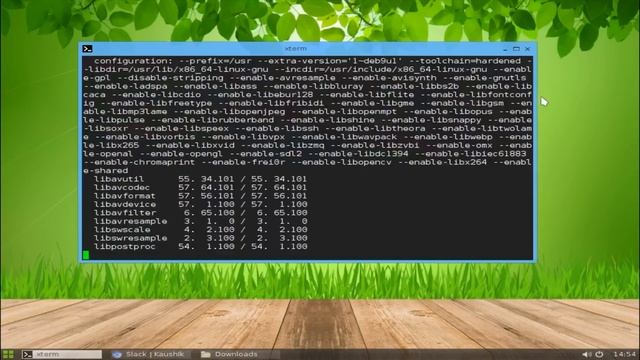Click the 14:54 clock in taskbar
This screenshot has height=360, width=640.
pyautogui.click(x=624, y=354)
